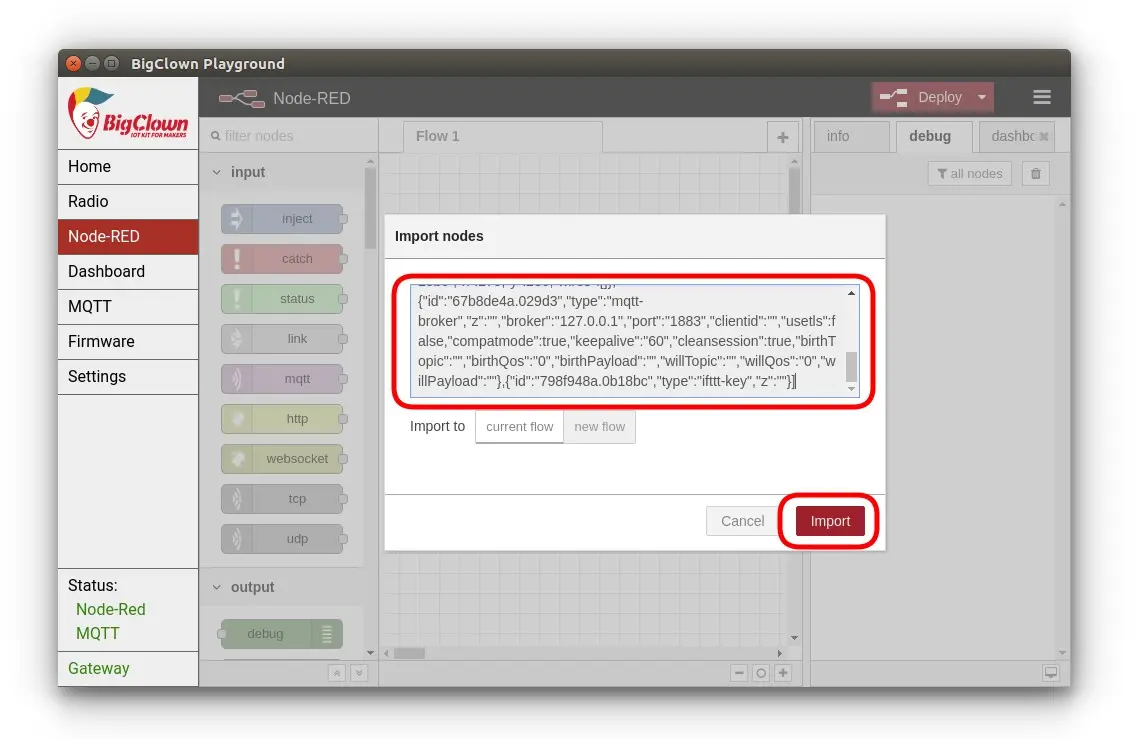Select the websocket node in palette

coord(283,459)
